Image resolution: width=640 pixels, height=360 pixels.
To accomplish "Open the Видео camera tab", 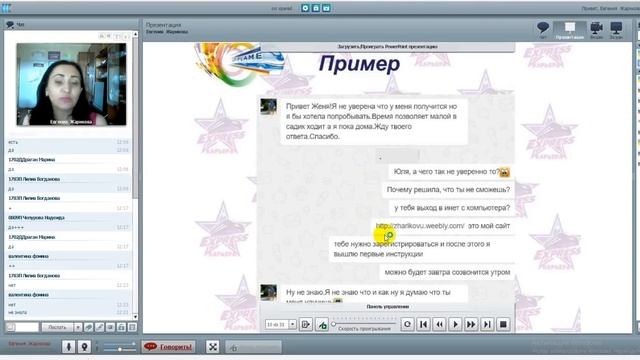I will tap(596, 31).
